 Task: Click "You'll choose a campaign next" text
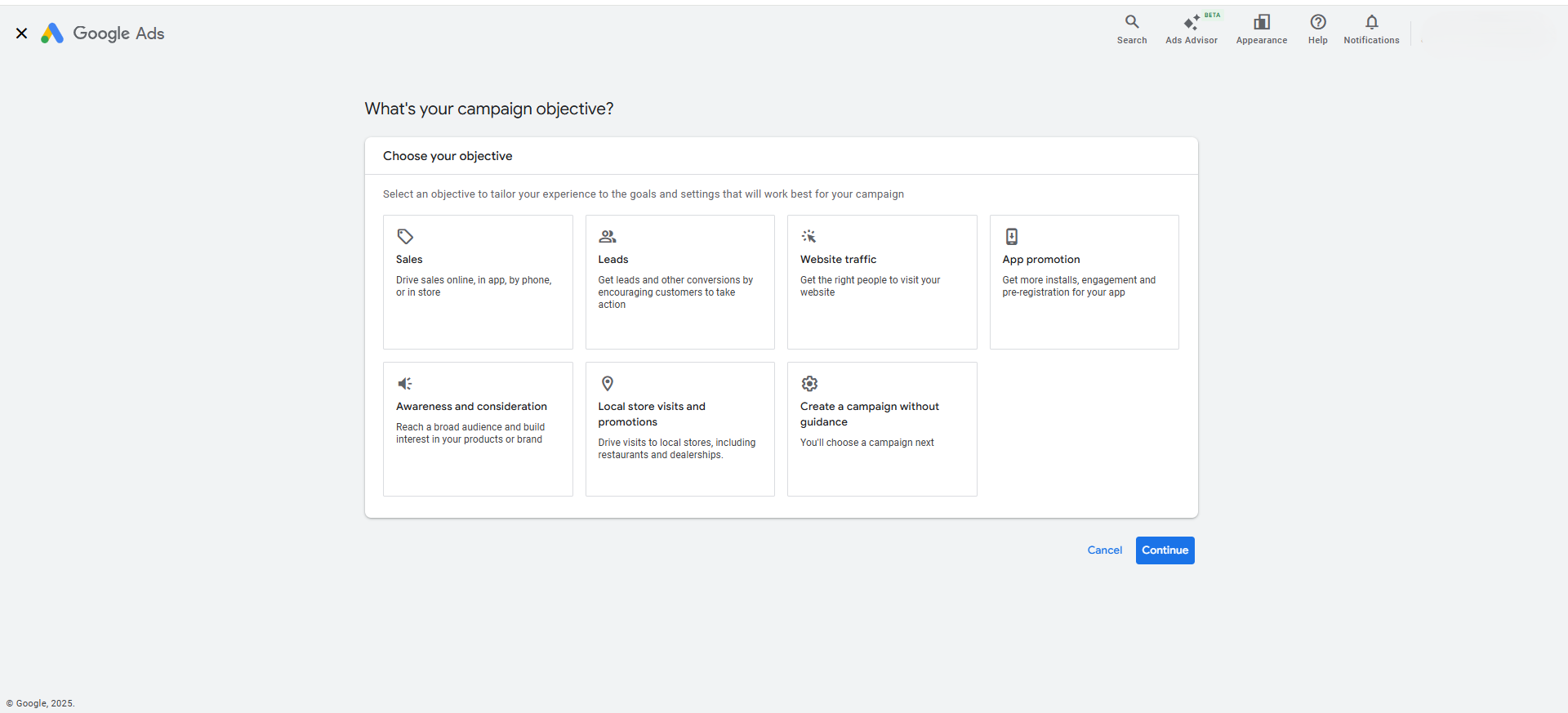click(x=867, y=443)
